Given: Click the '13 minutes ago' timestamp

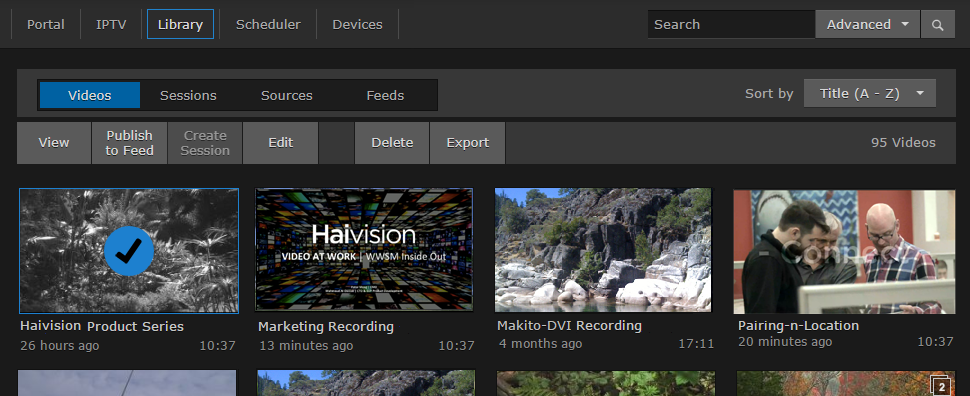Looking at the screenshot, I should pos(306,345).
